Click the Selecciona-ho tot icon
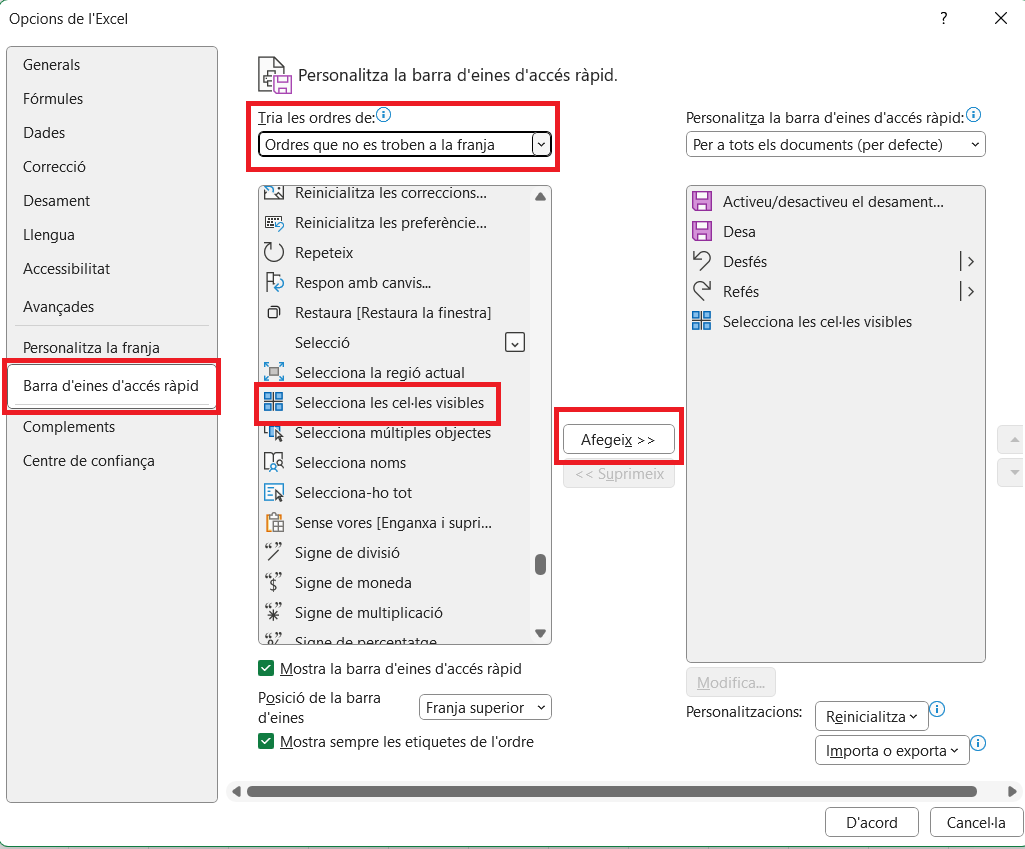 click(x=274, y=492)
